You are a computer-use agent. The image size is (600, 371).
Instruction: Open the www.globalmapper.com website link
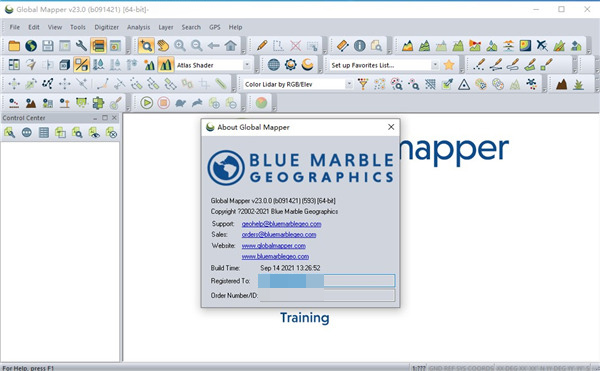[274, 246]
